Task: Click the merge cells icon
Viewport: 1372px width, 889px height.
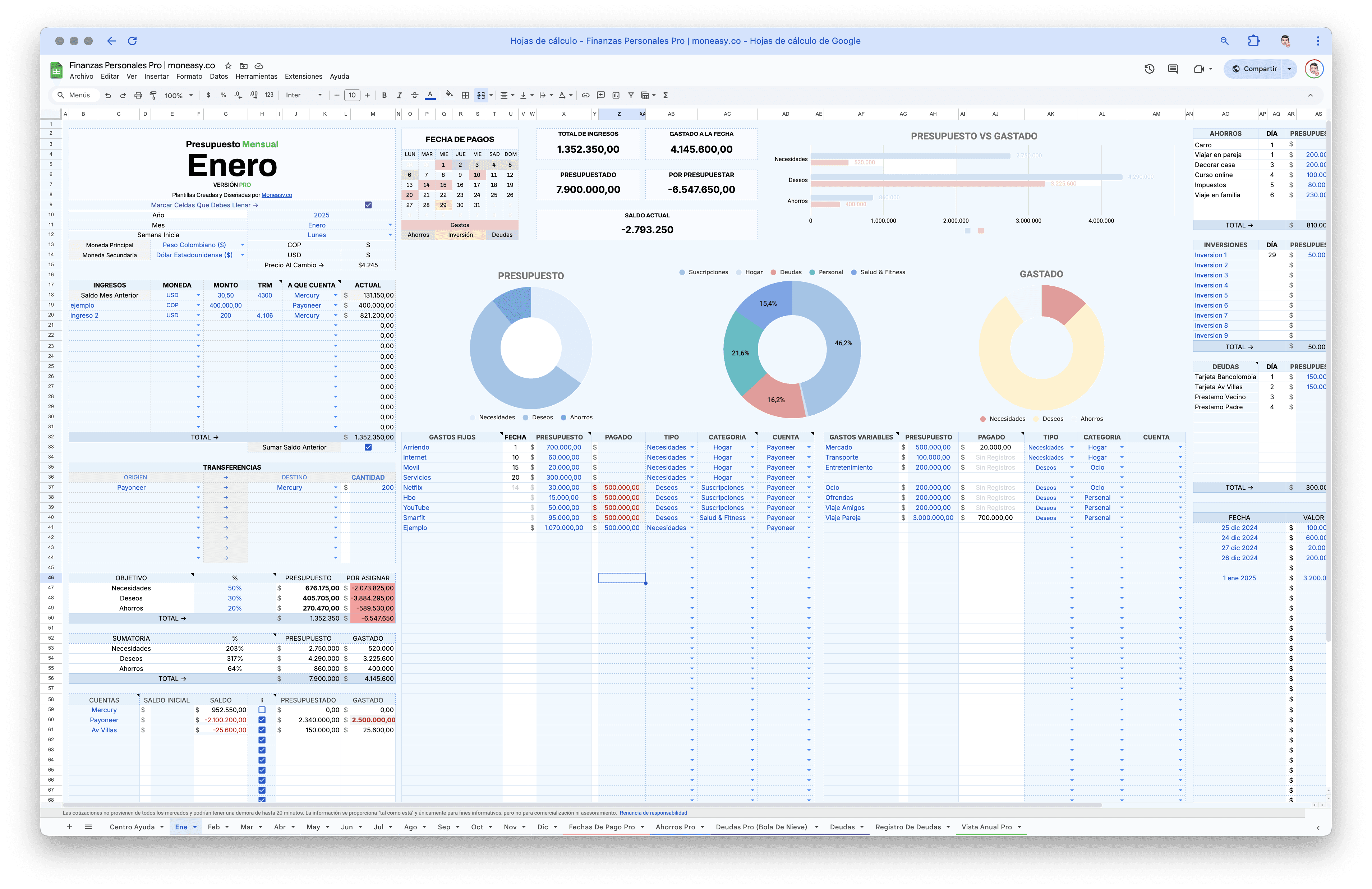Action: point(481,95)
